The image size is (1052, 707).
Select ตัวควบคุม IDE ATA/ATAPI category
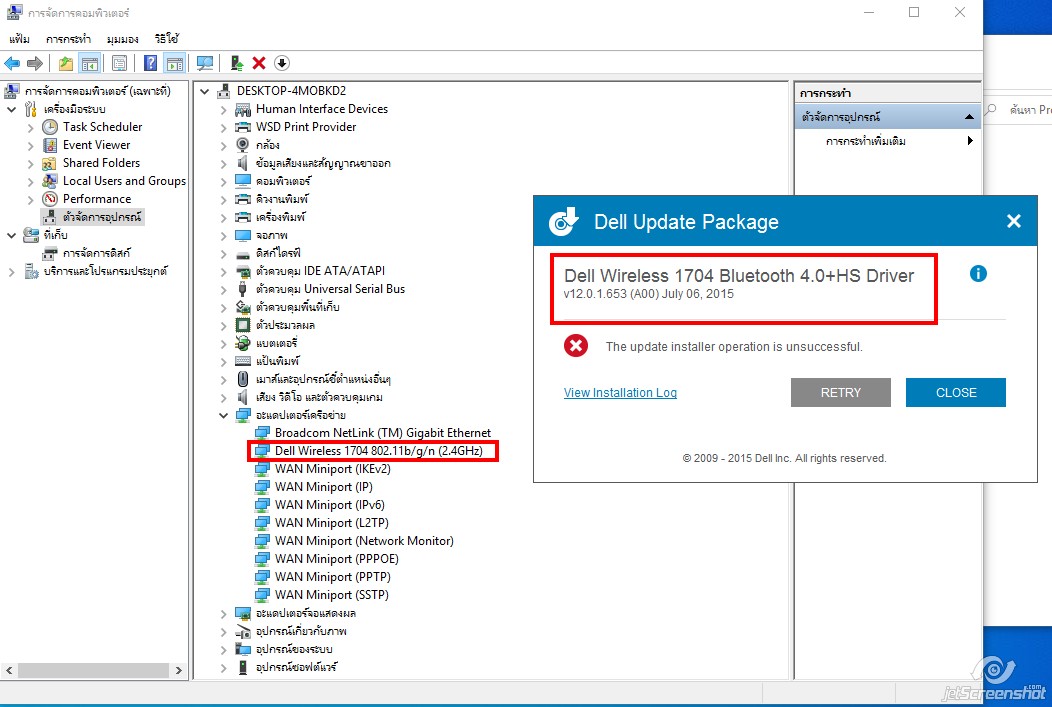[320, 271]
